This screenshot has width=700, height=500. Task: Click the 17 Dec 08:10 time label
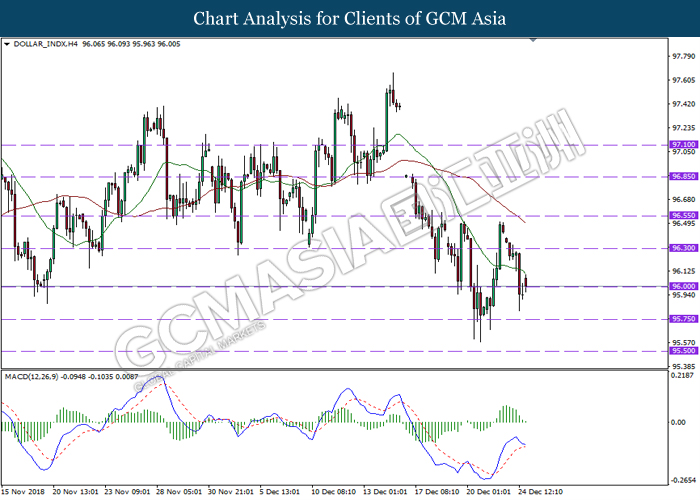[x=438, y=492]
